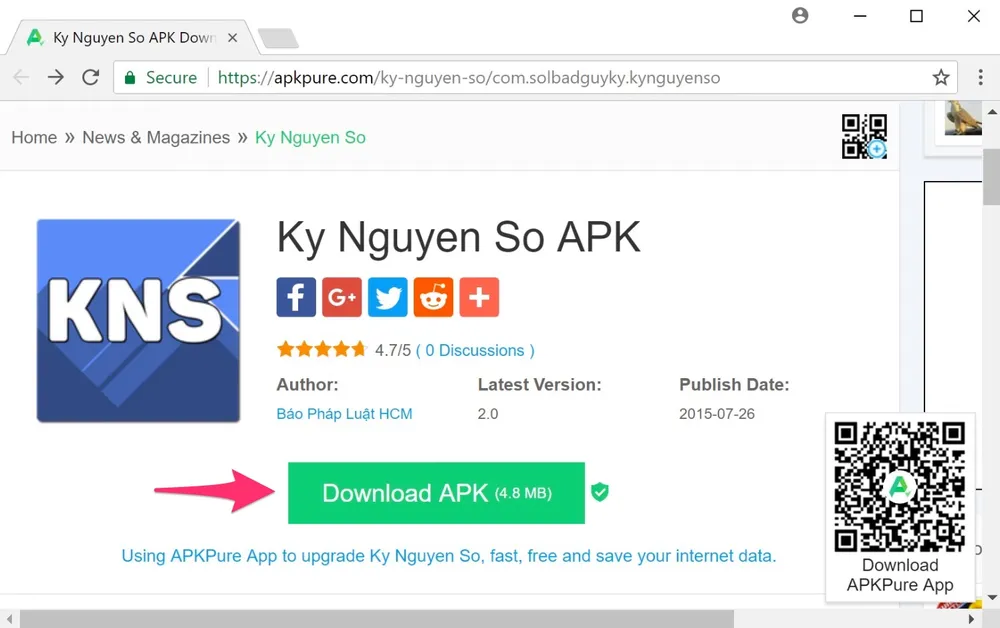The width and height of the screenshot is (1000, 628).
Task: Open author Báo Pháp Luật HCM link
Action: [344, 414]
